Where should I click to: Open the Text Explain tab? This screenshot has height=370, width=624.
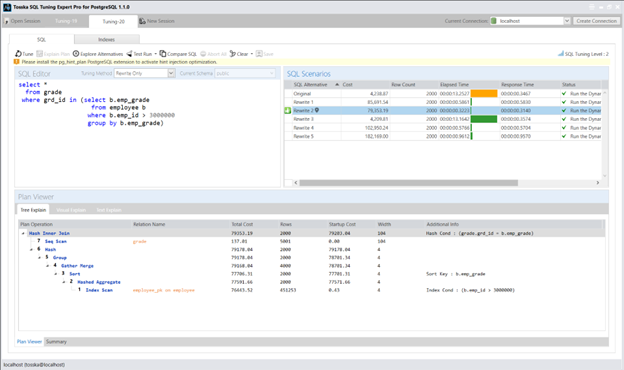coord(109,210)
